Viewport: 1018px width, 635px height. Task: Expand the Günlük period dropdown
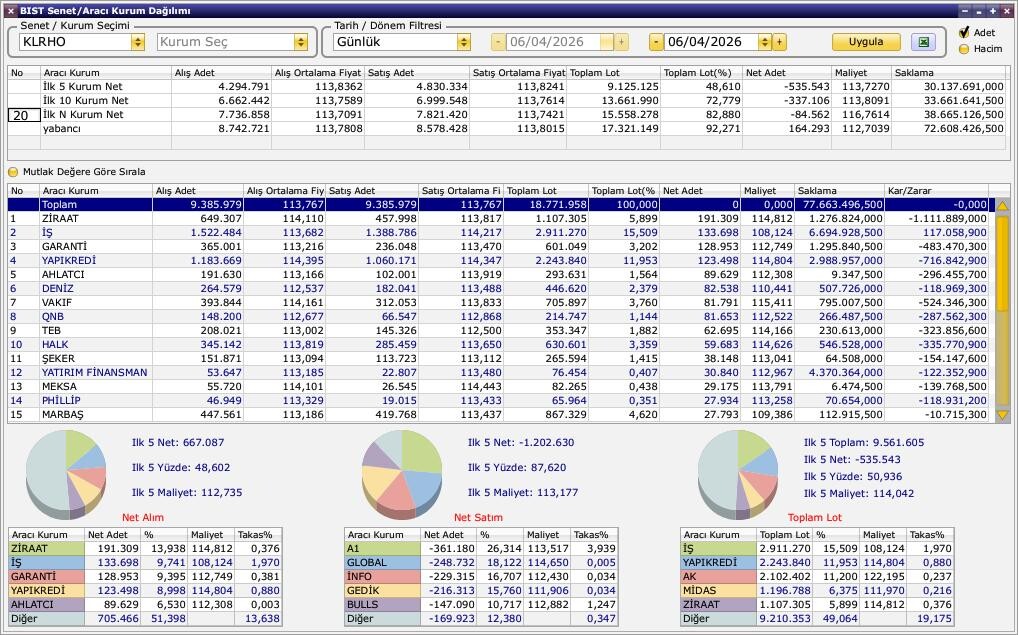tap(463, 42)
